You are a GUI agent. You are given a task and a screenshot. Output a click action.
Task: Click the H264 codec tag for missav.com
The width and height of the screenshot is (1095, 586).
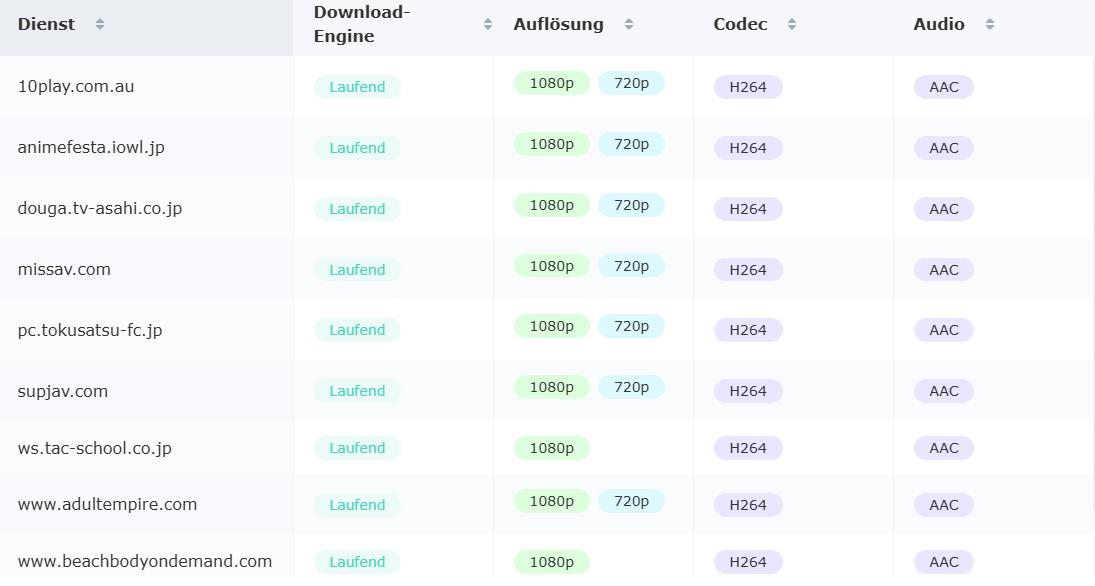coord(748,270)
